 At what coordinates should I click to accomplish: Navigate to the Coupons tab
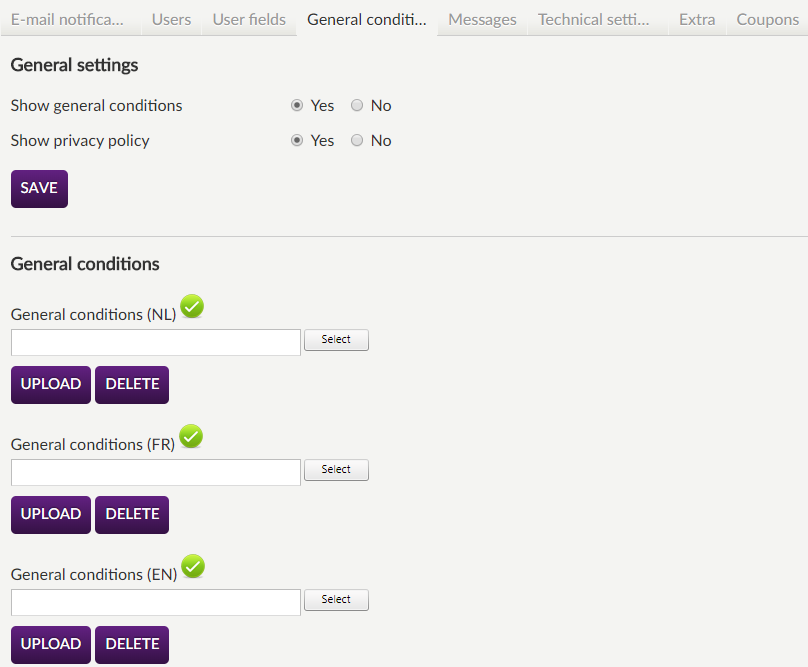point(767,19)
